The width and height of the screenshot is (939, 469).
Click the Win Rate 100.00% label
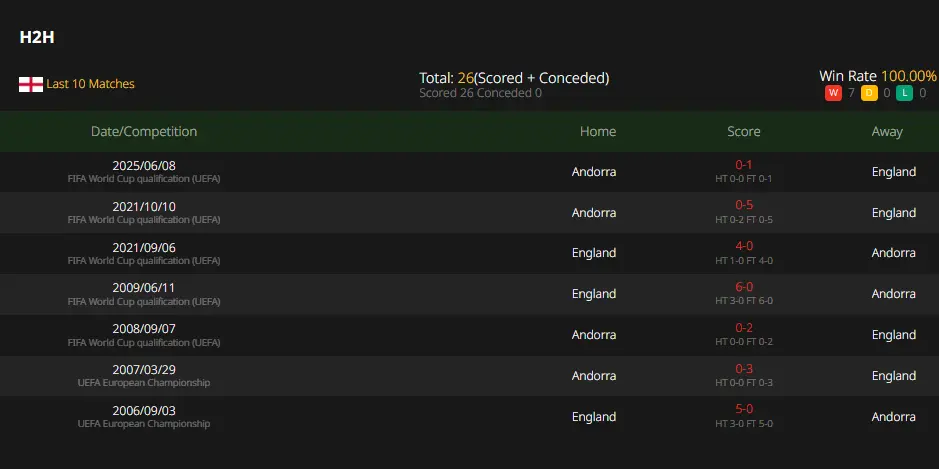click(877, 76)
